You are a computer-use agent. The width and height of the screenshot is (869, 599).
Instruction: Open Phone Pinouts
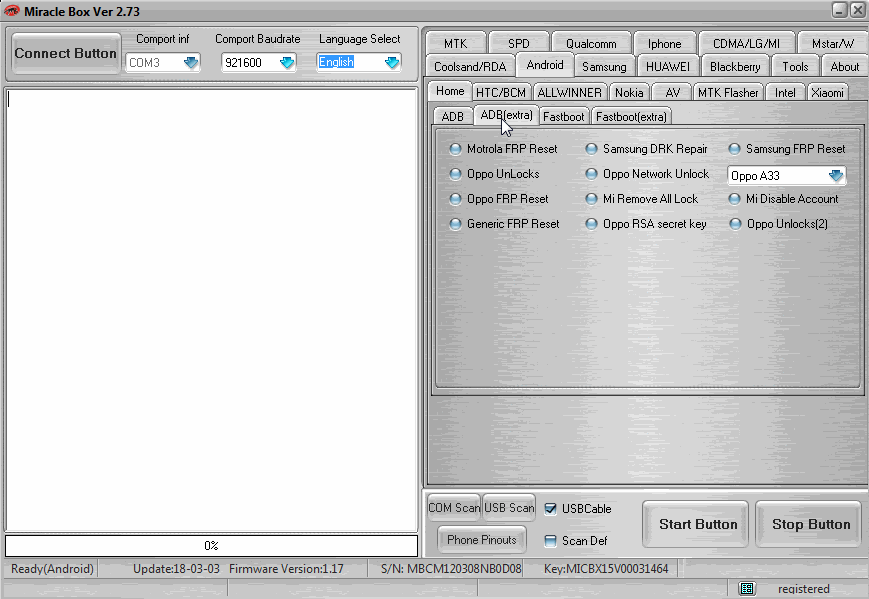482,540
